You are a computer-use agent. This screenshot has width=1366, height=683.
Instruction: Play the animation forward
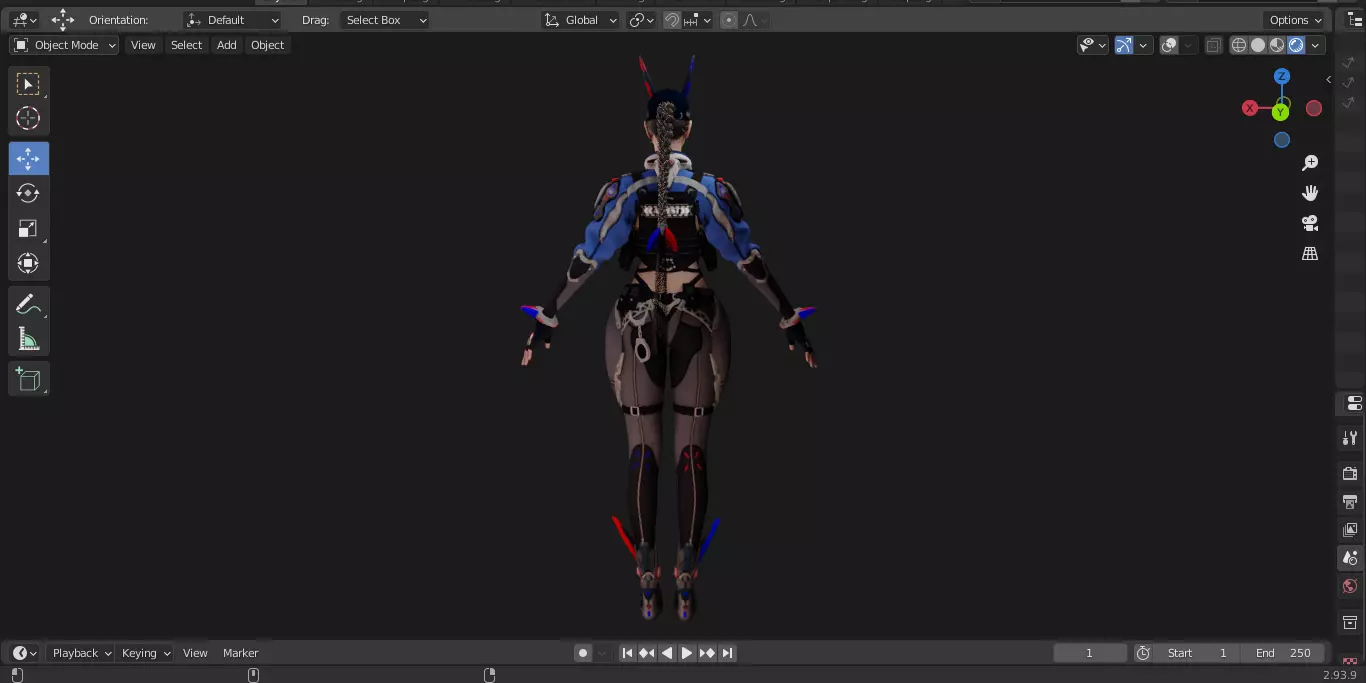[687, 653]
